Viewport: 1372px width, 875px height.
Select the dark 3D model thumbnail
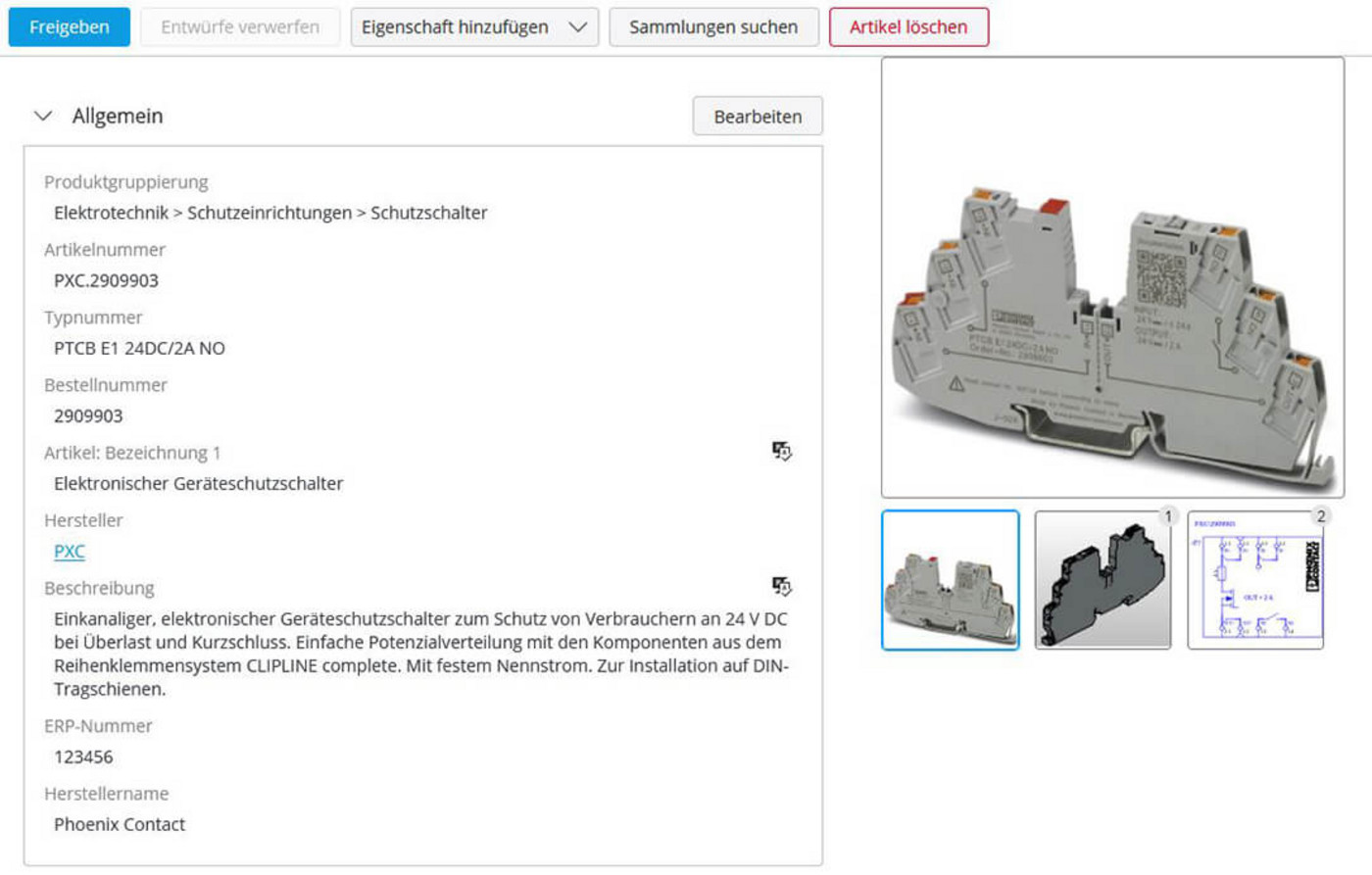coord(1102,580)
